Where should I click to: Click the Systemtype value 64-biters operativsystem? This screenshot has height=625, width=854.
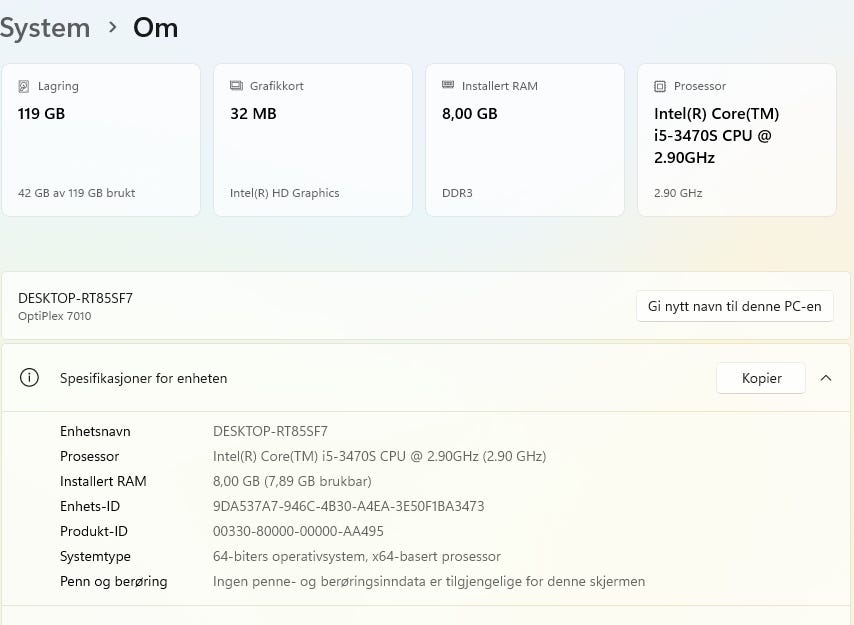(x=357, y=556)
